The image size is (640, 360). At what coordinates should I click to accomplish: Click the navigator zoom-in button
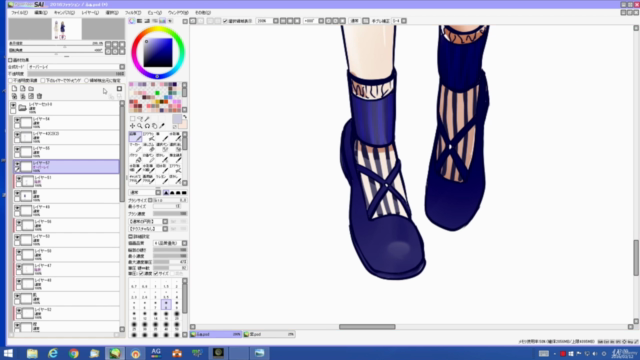click(115, 44)
